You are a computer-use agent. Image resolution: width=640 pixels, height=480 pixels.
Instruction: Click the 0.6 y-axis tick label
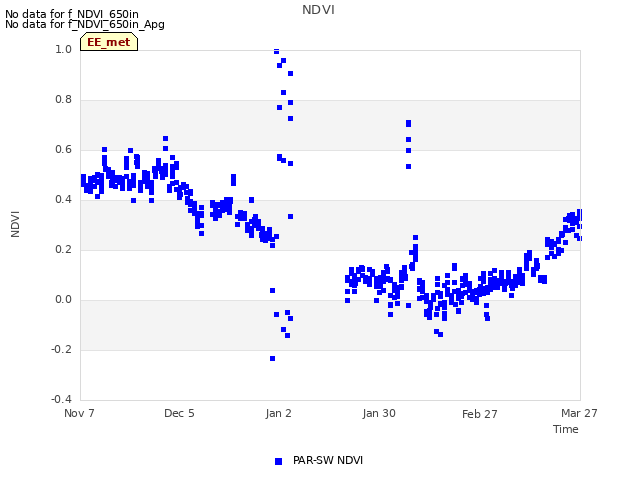coord(63,149)
